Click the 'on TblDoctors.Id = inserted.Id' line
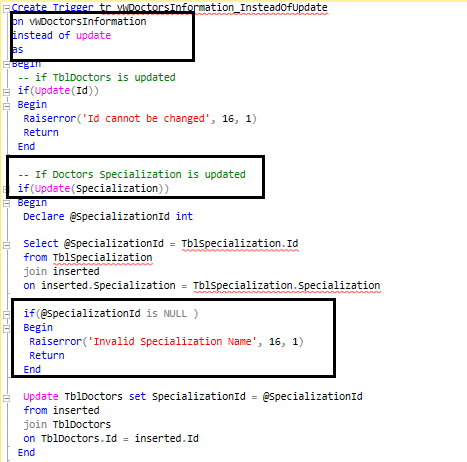This screenshot has height=462, width=467. pos(111,438)
